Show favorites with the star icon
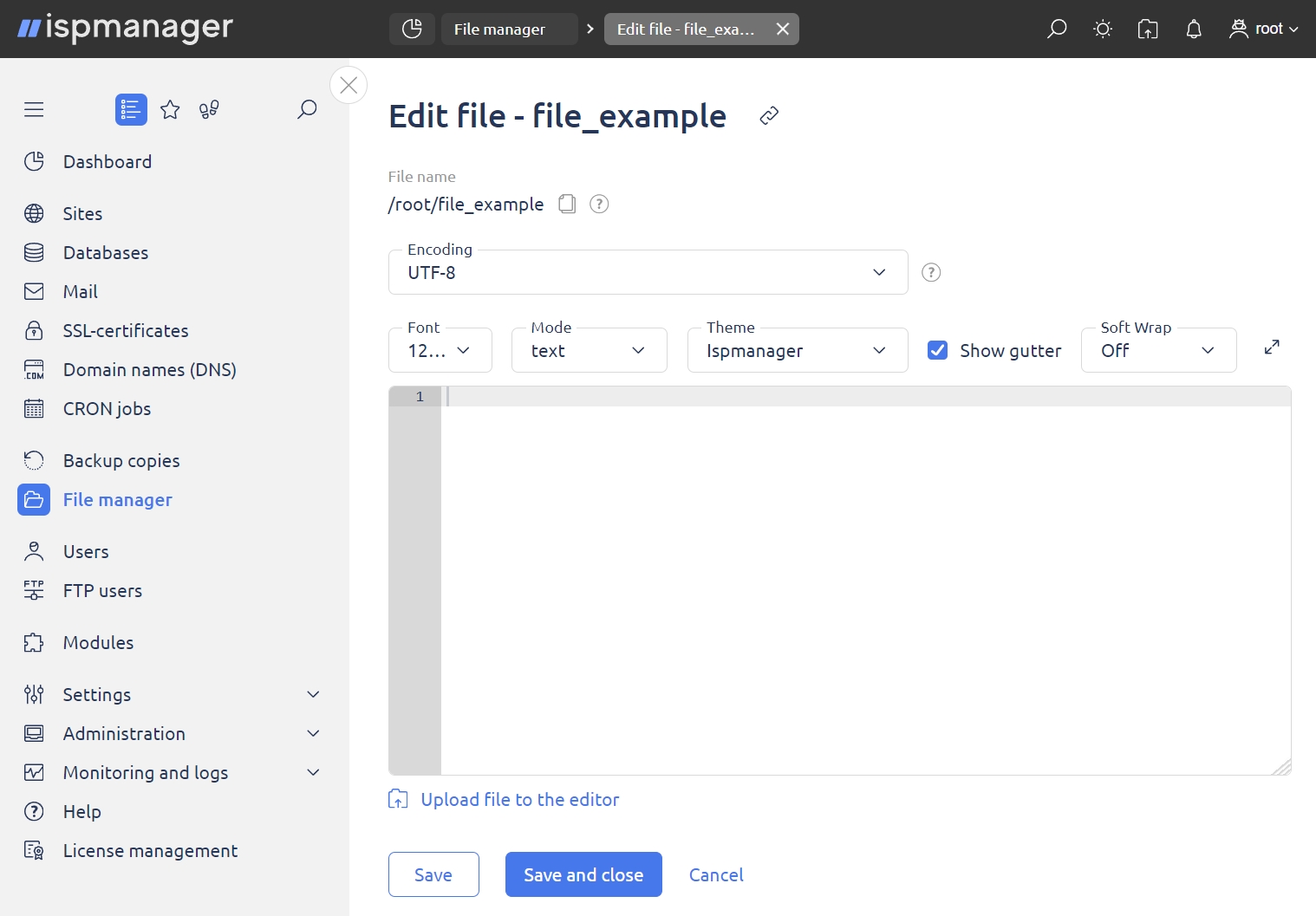Image resolution: width=1316 pixels, height=916 pixels. [170, 109]
